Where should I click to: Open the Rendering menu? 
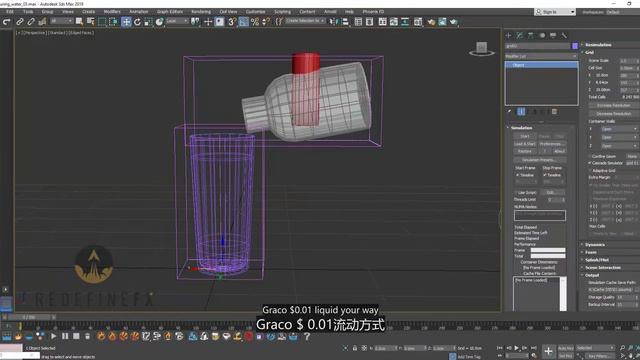[x=201, y=11]
